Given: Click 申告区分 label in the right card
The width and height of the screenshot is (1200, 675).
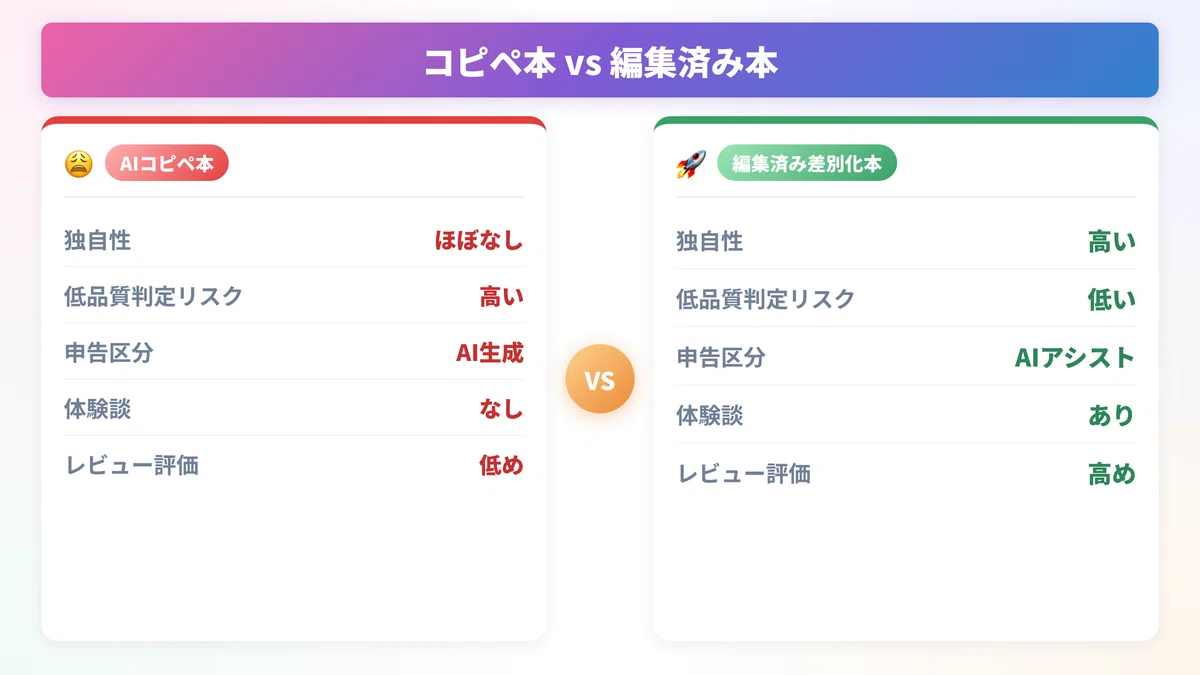Looking at the screenshot, I should tap(721, 358).
